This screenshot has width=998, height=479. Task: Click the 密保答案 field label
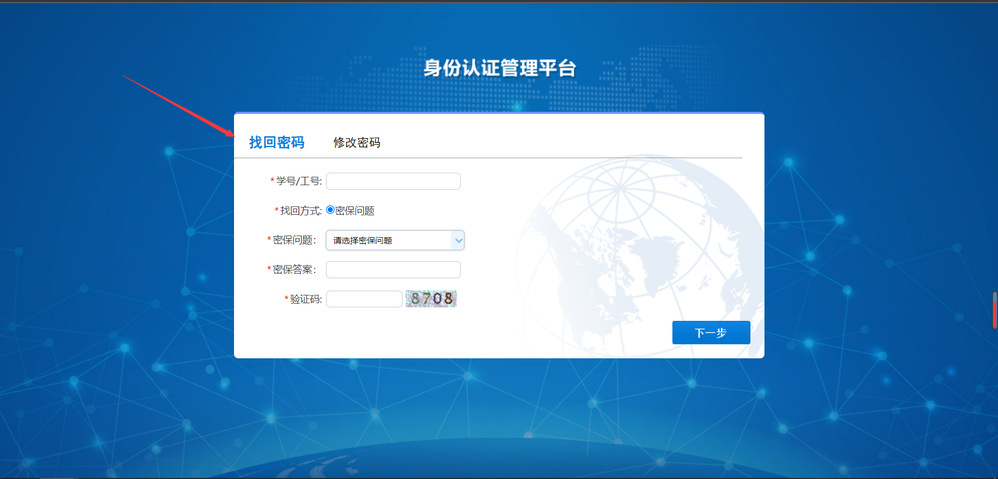[x=295, y=270]
